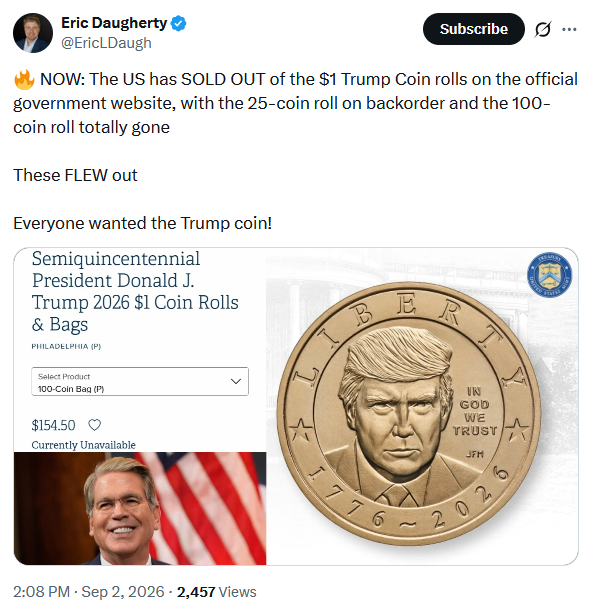Click the heart wishlist icon beside the price
This screenshot has height=609, width=590.
pyautogui.click(x=94, y=425)
